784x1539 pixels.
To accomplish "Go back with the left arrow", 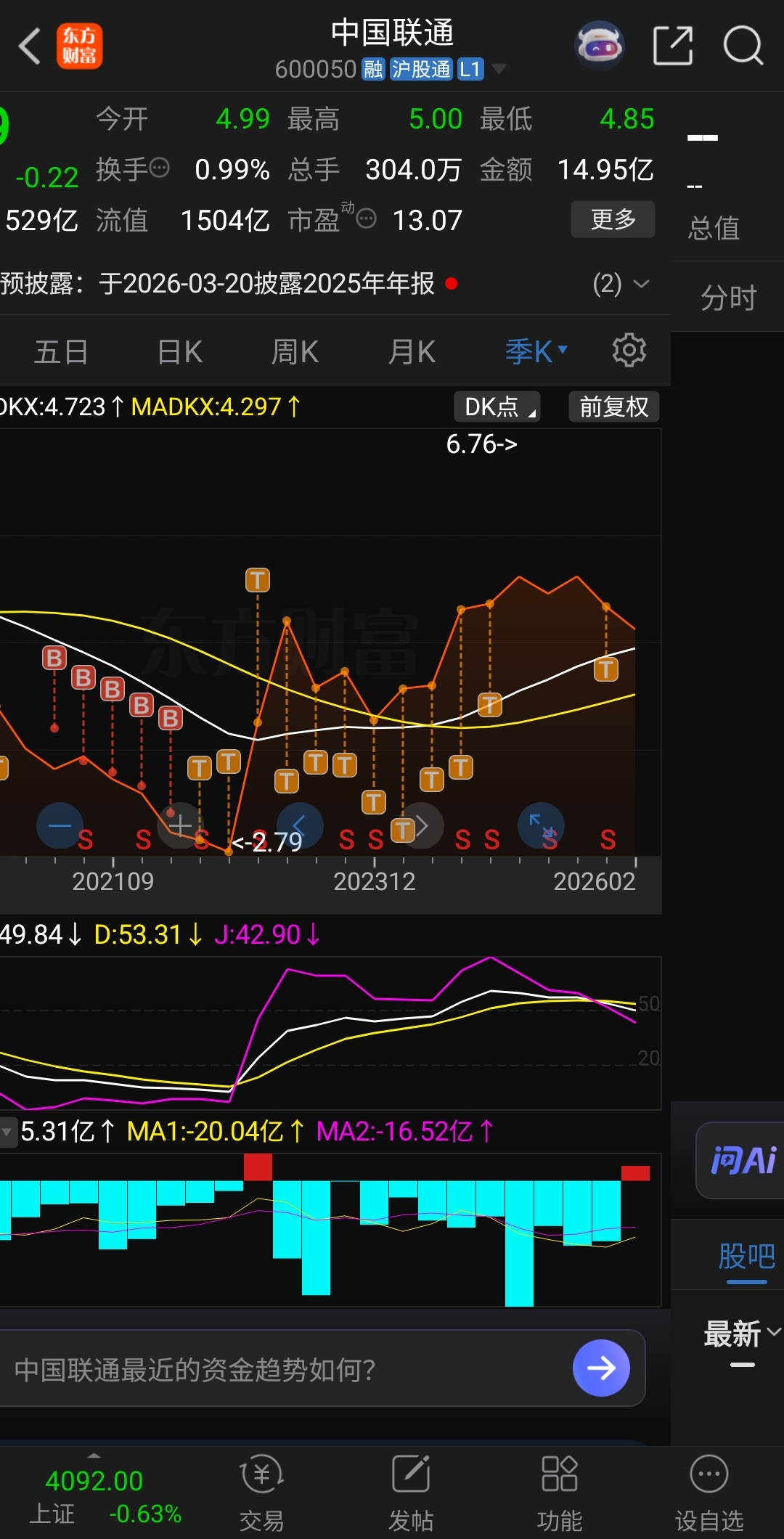I will click(29, 46).
